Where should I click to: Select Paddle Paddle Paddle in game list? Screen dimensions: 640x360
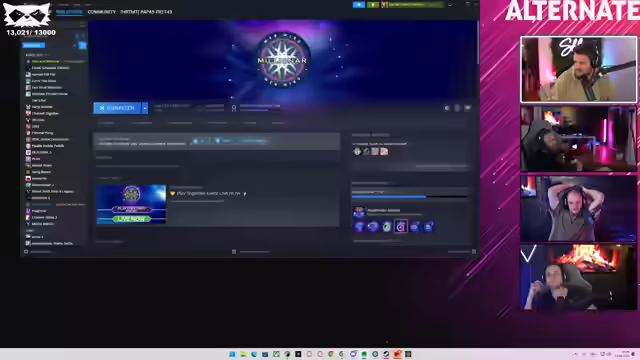coord(45,146)
